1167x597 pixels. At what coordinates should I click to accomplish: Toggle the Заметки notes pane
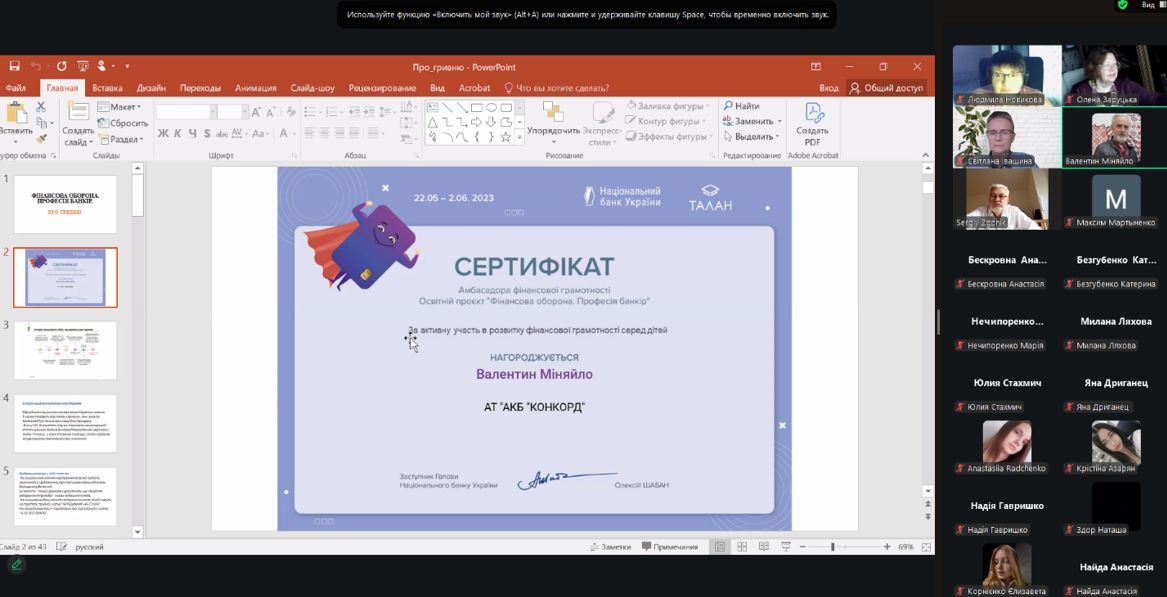[610, 547]
